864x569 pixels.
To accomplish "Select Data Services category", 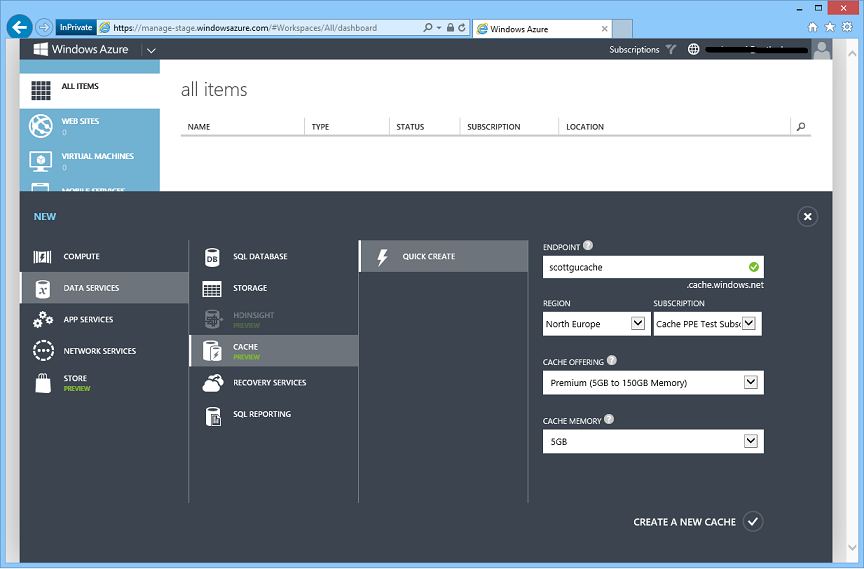I will tap(104, 288).
